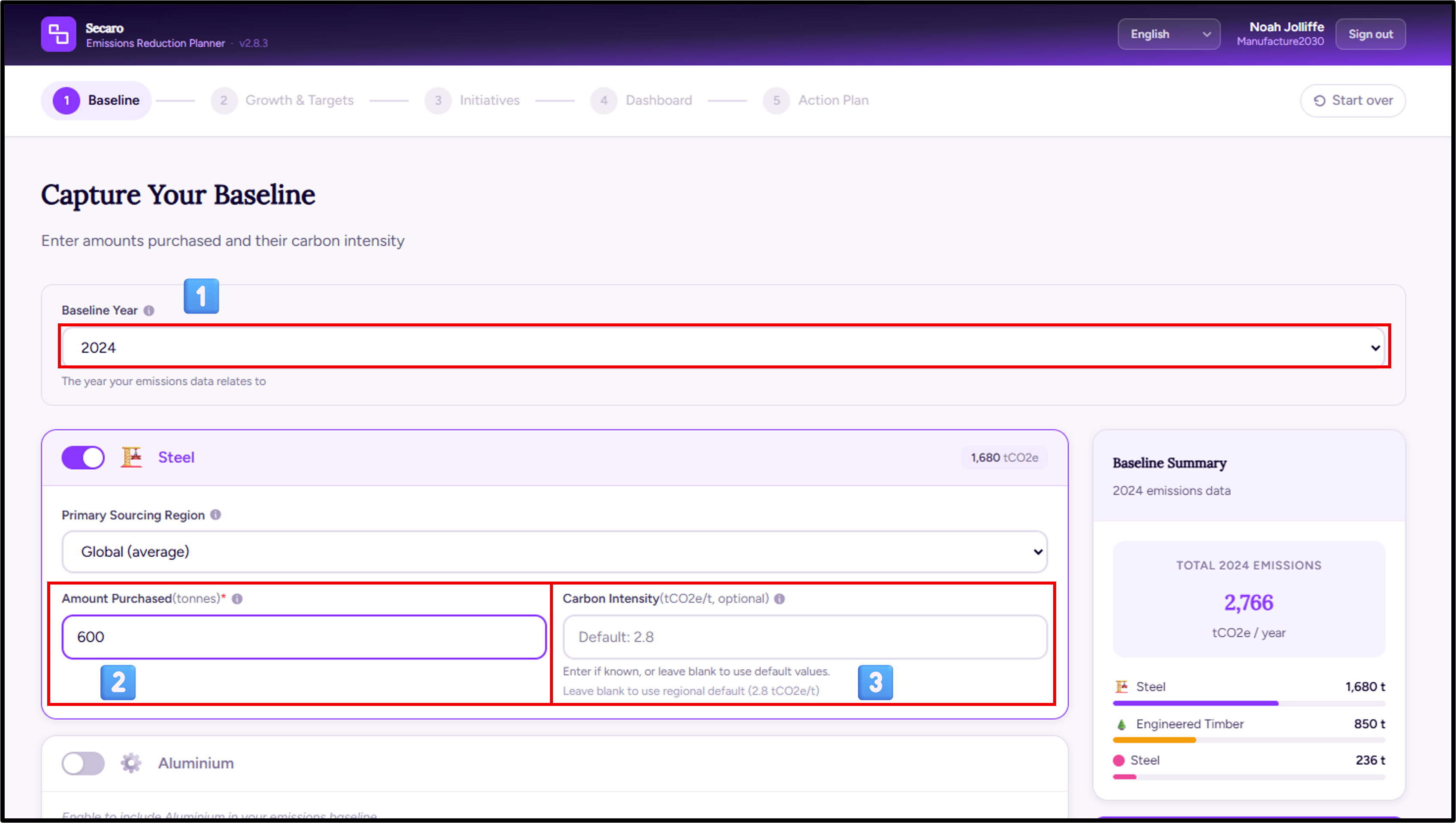Click the info icon beside Primary Sourcing Region
This screenshot has height=823, width=1456.
pos(215,515)
